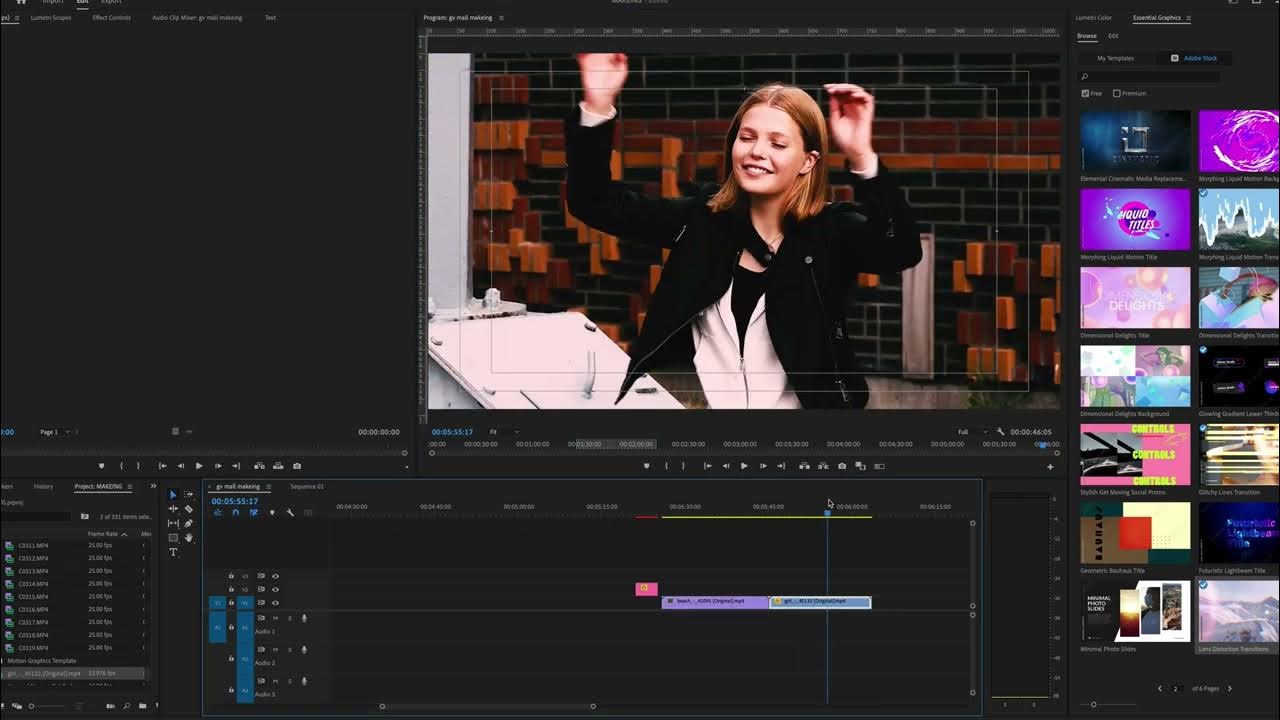Select My Templates button

coord(1115,58)
